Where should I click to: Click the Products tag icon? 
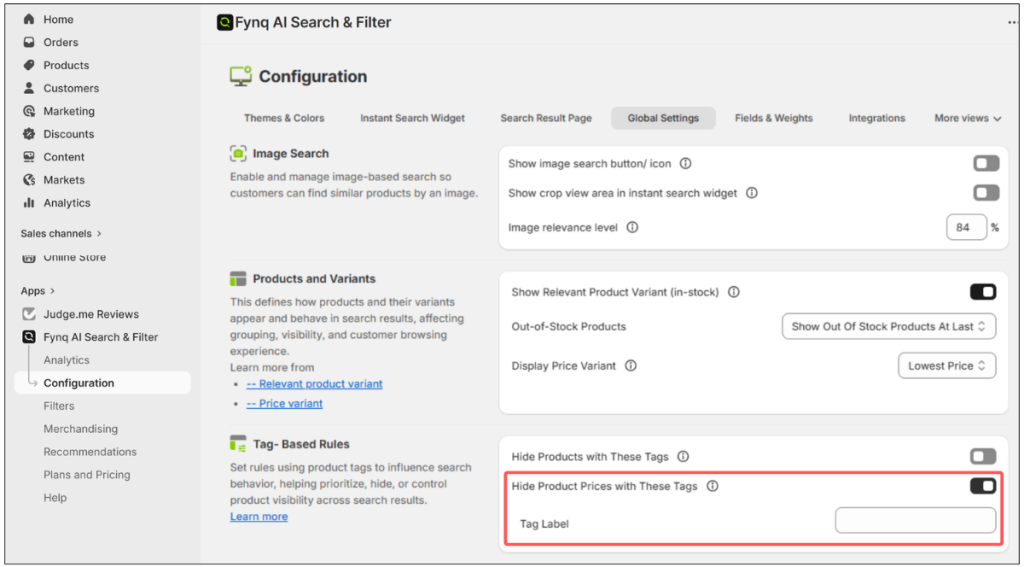pyautogui.click(x=29, y=65)
